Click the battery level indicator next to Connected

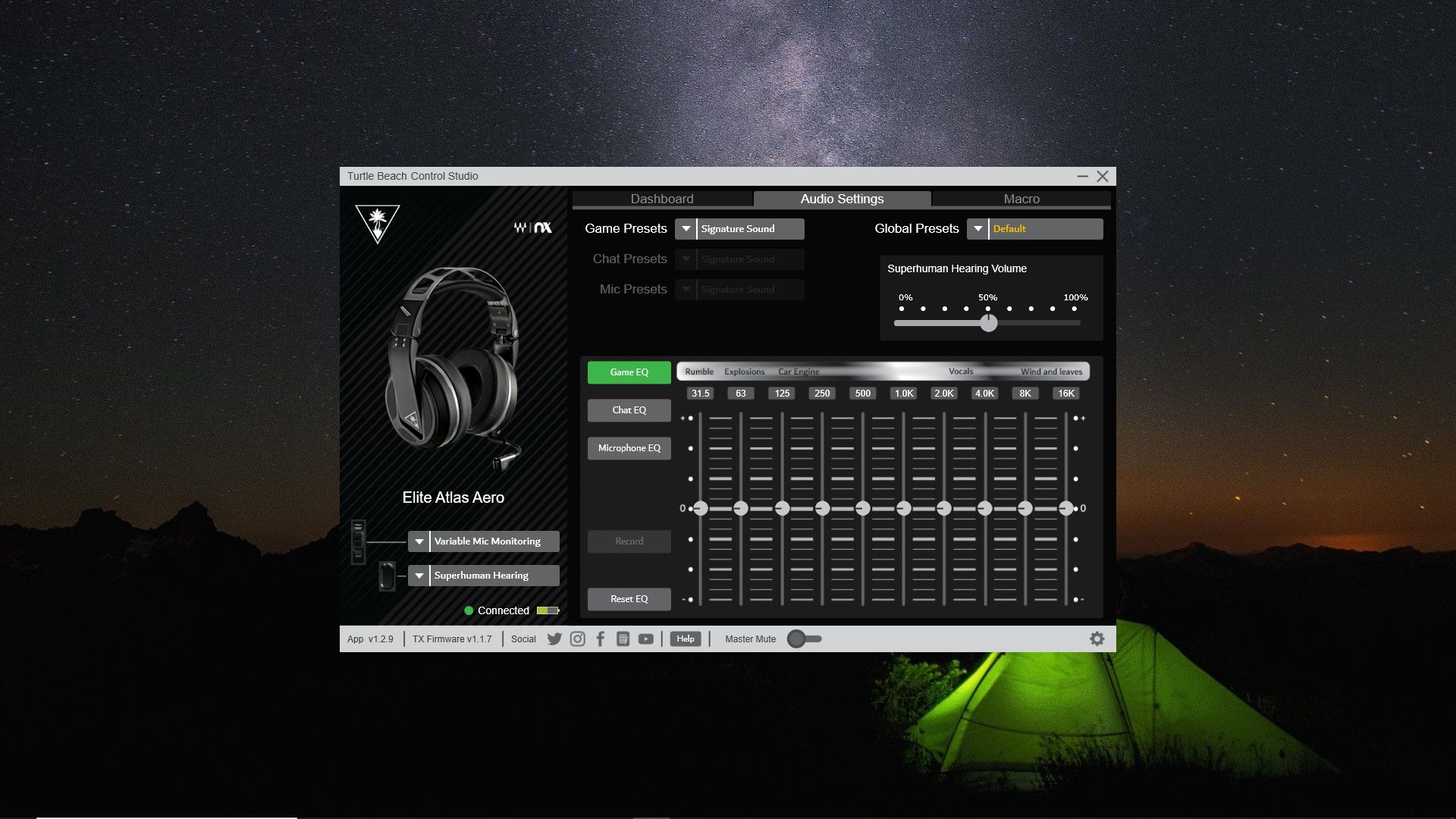546,610
